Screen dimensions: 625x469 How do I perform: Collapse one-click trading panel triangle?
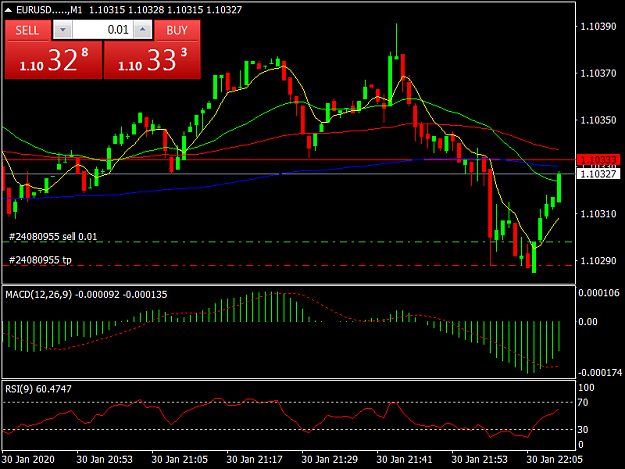[8, 10]
